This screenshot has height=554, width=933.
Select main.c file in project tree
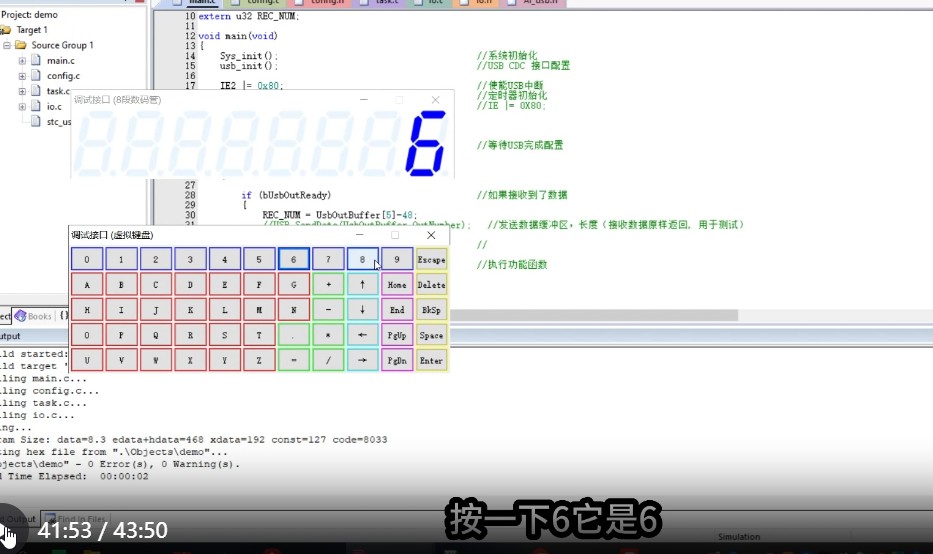point(61,61)
